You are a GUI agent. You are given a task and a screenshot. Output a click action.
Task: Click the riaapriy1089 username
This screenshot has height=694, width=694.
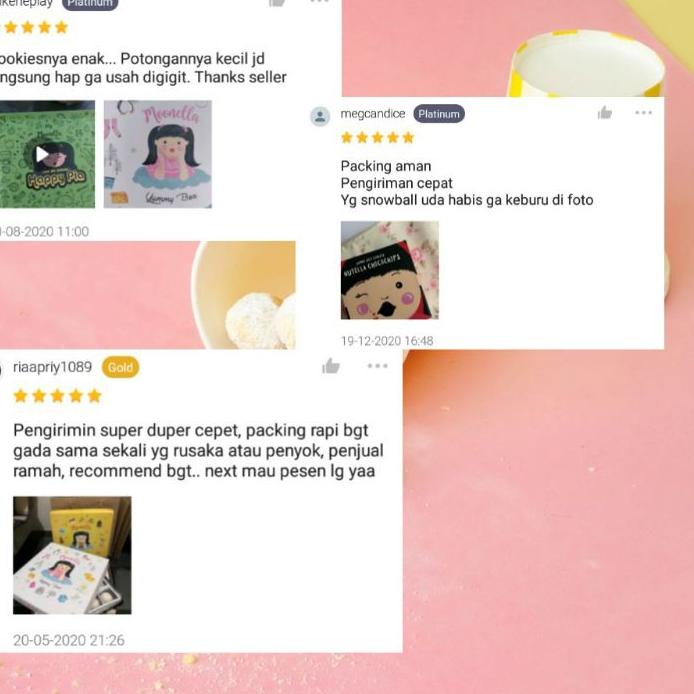click(x=52, y=367)
